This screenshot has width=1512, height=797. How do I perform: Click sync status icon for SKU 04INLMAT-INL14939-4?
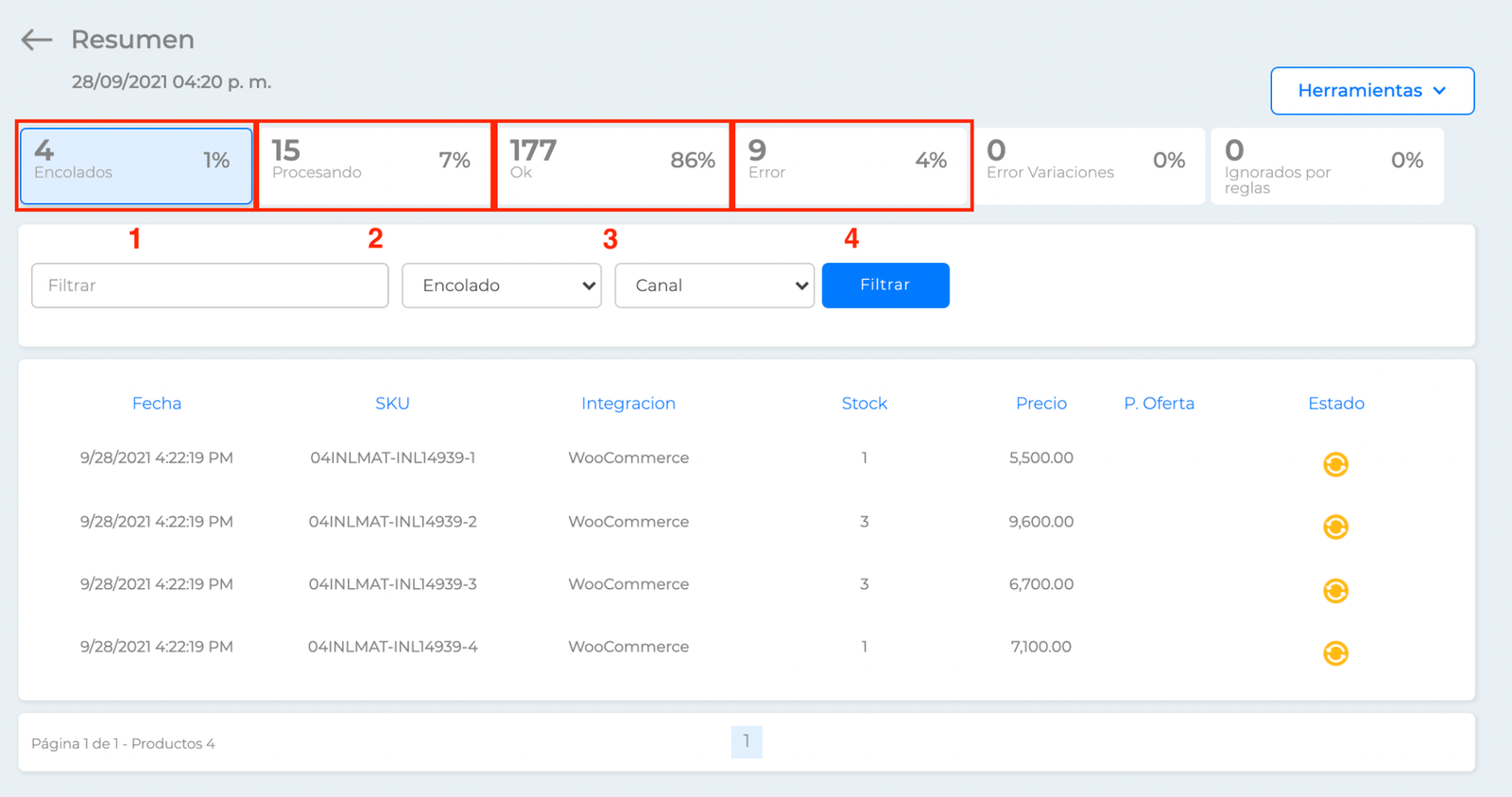pos(1335,653)
